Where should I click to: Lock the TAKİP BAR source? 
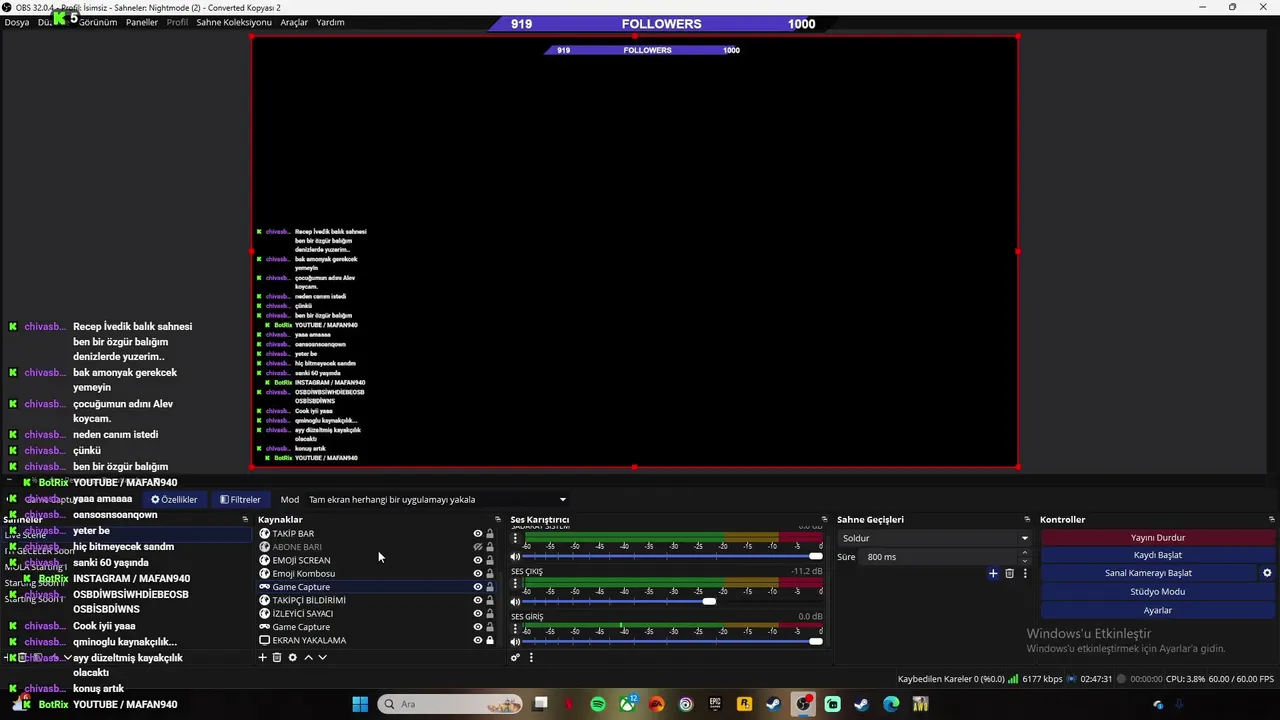489,534
